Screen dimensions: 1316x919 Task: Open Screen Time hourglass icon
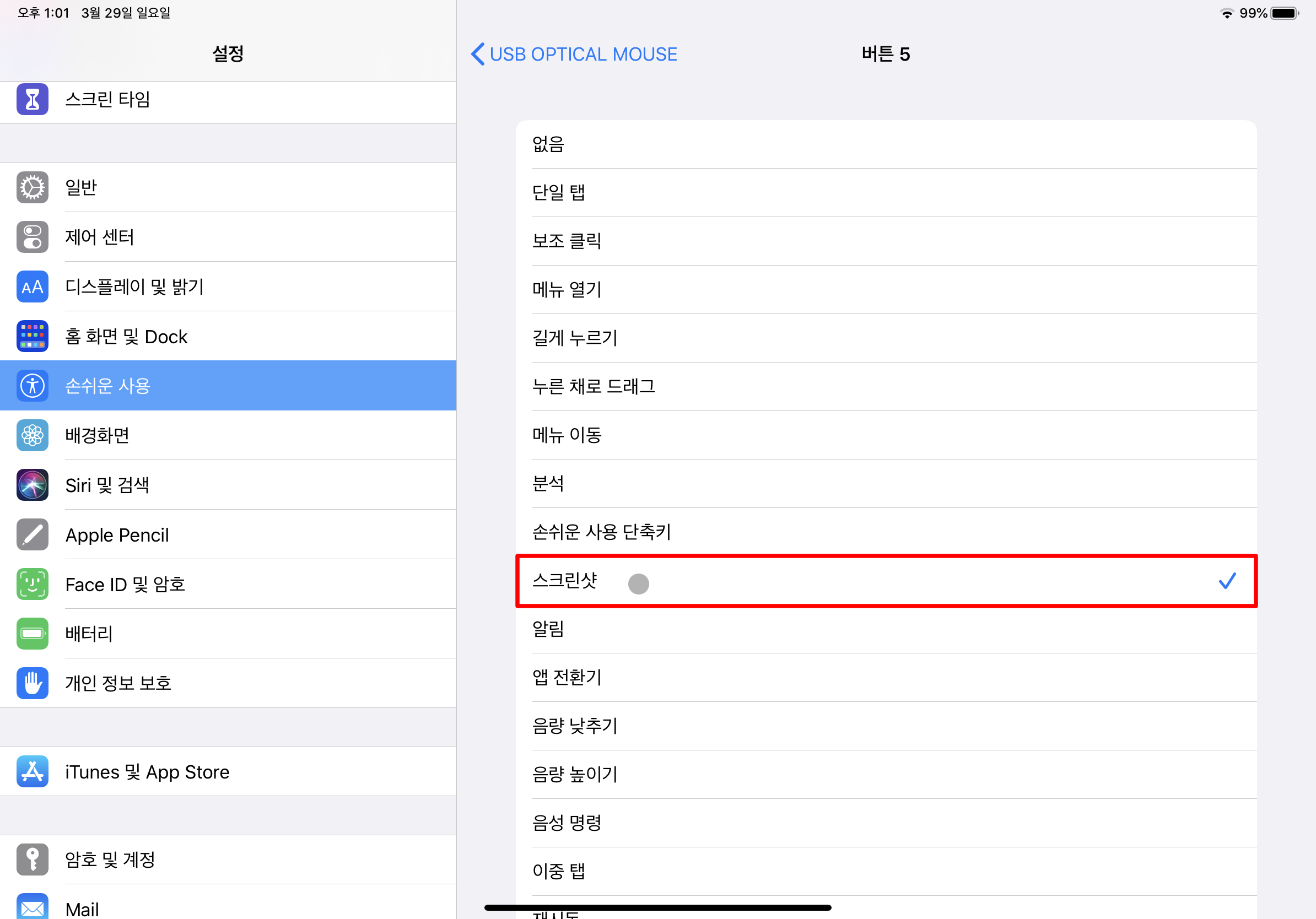pyautogui.click(x=32, y=99)
